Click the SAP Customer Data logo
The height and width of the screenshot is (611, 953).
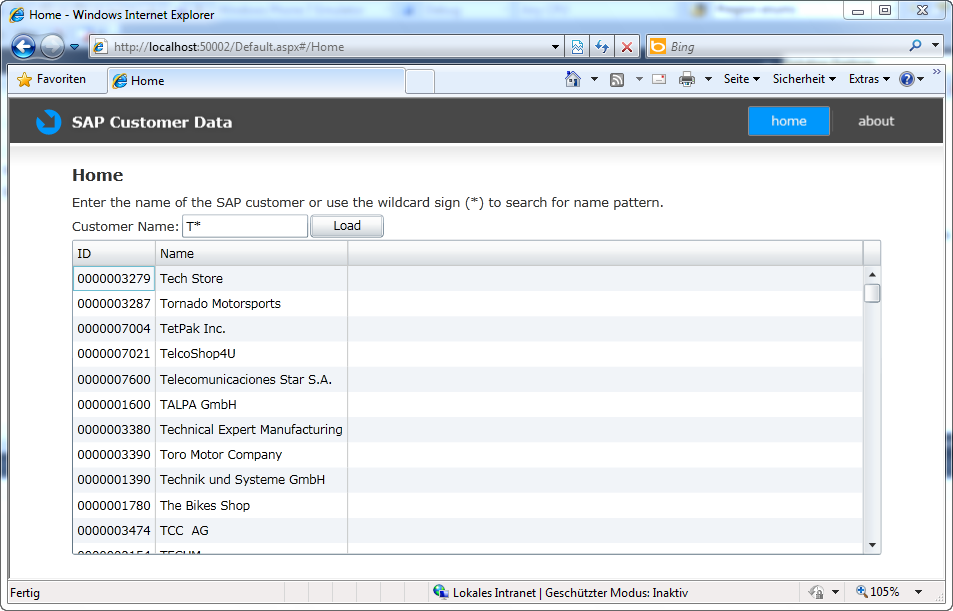pyautogui.click(x=49, y=122)
